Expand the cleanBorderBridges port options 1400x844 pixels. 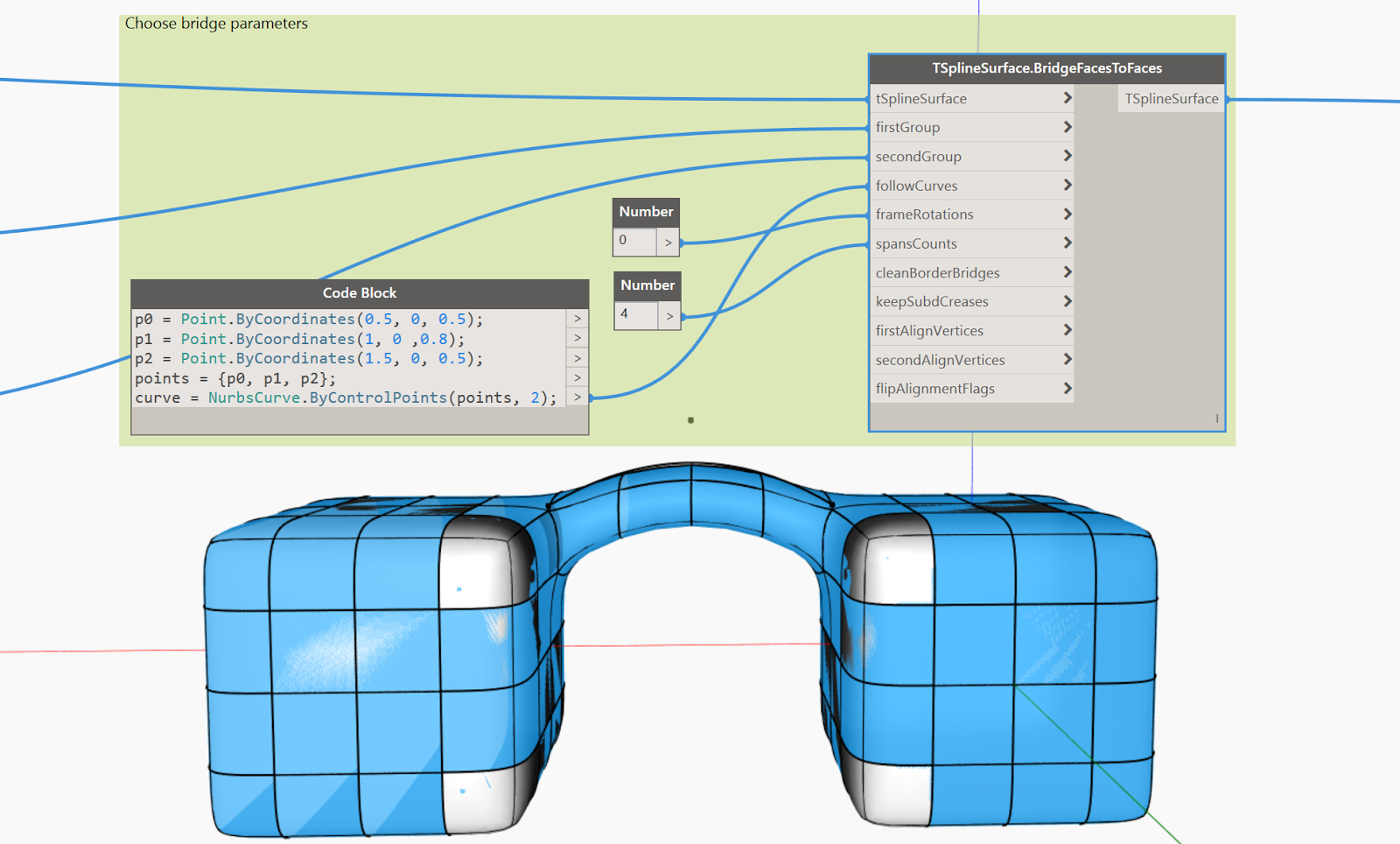pyautogui.click(x=1067, y=272)
